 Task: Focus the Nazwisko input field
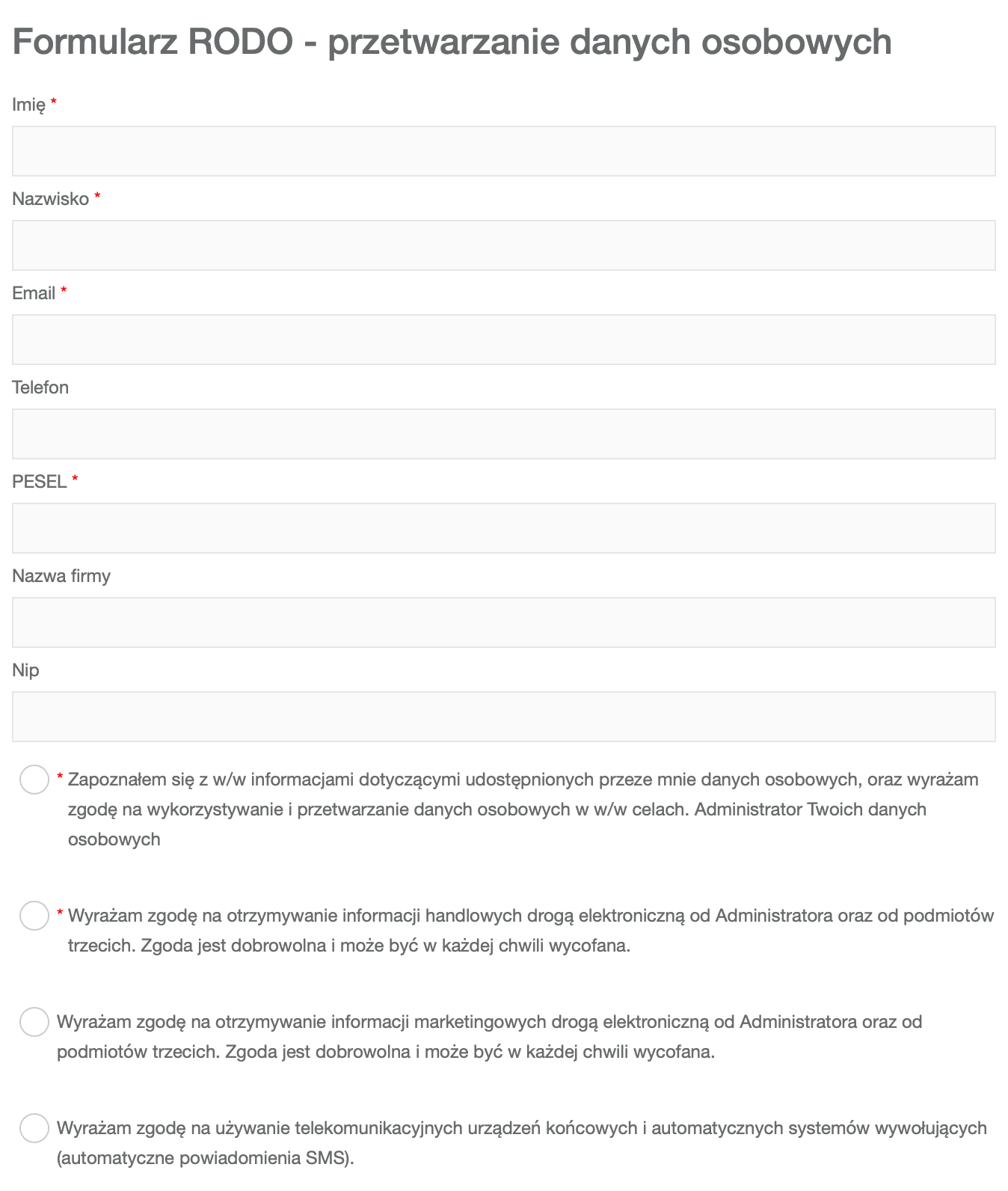coord(503,245)
